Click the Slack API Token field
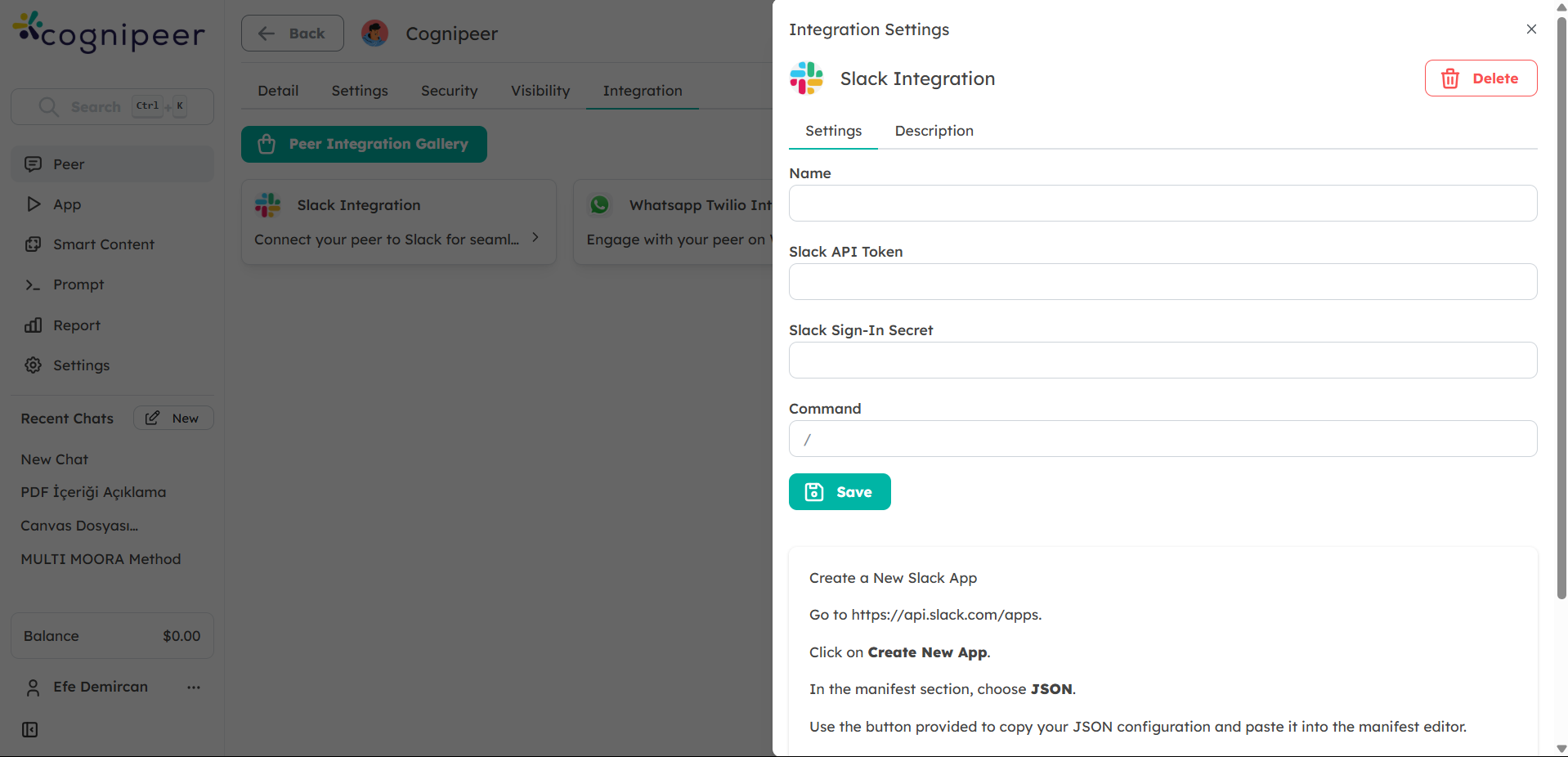The width and height of the screenshot is (1568, 757). [x=1163, y=282]
